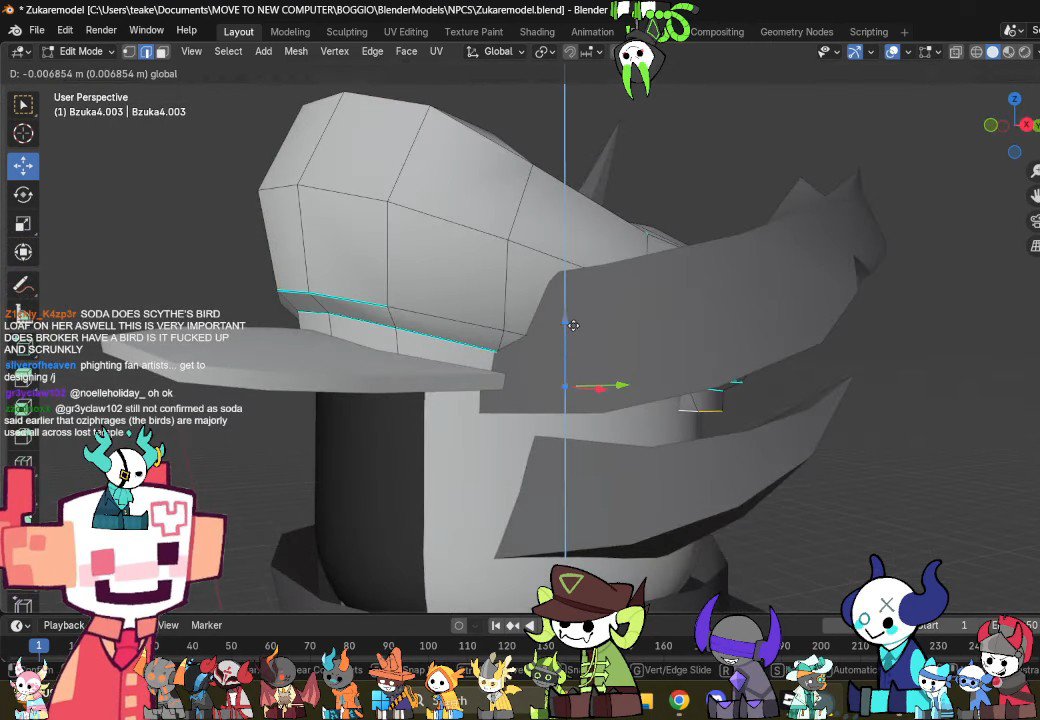Open the UV menu
This screenshot has width=1040, height=720.
(436, 52)
